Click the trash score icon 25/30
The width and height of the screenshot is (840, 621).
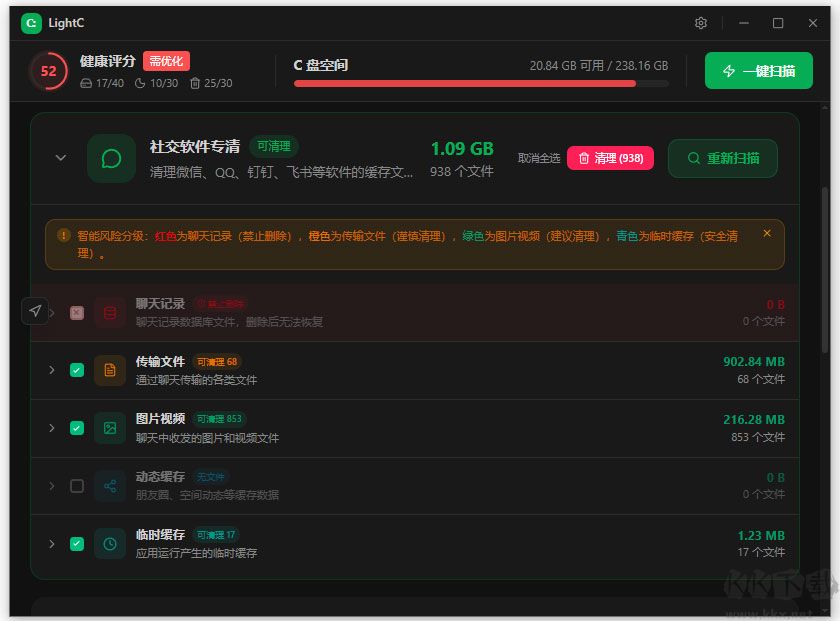195,84
